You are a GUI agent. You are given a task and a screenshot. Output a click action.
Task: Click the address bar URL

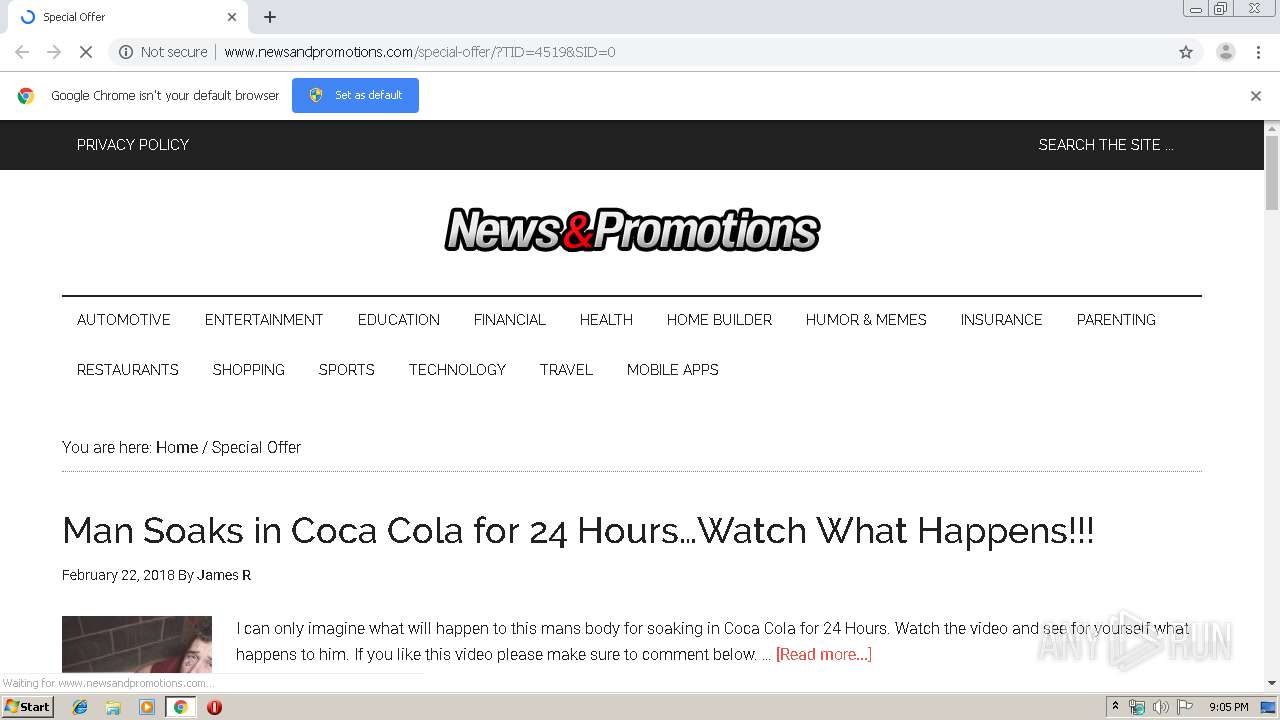click(419, 52)
